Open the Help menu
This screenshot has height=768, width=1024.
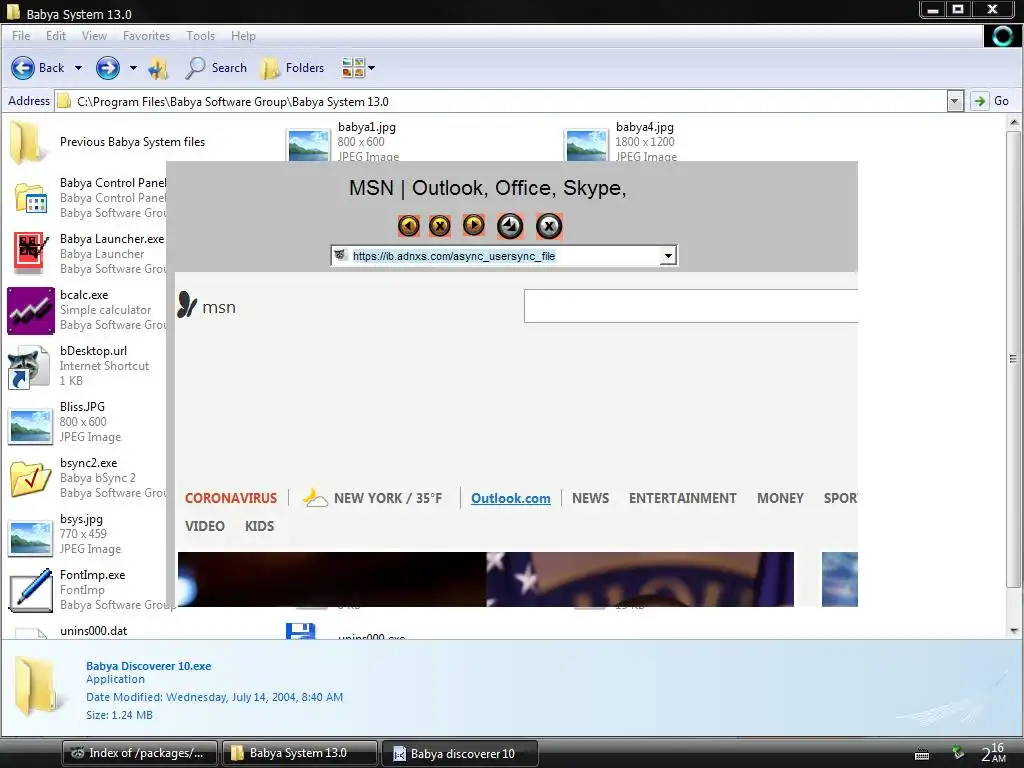[x=243, y=36]
